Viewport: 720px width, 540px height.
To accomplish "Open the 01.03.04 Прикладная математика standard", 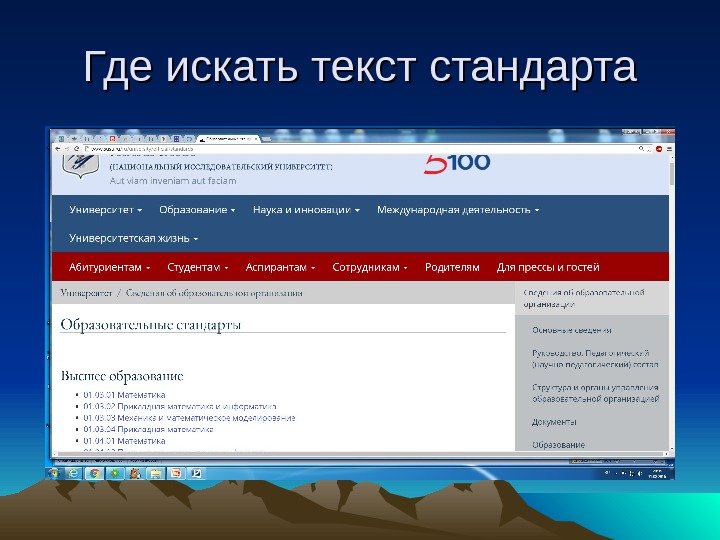I will pyautogui.click(x=148, y=429).
